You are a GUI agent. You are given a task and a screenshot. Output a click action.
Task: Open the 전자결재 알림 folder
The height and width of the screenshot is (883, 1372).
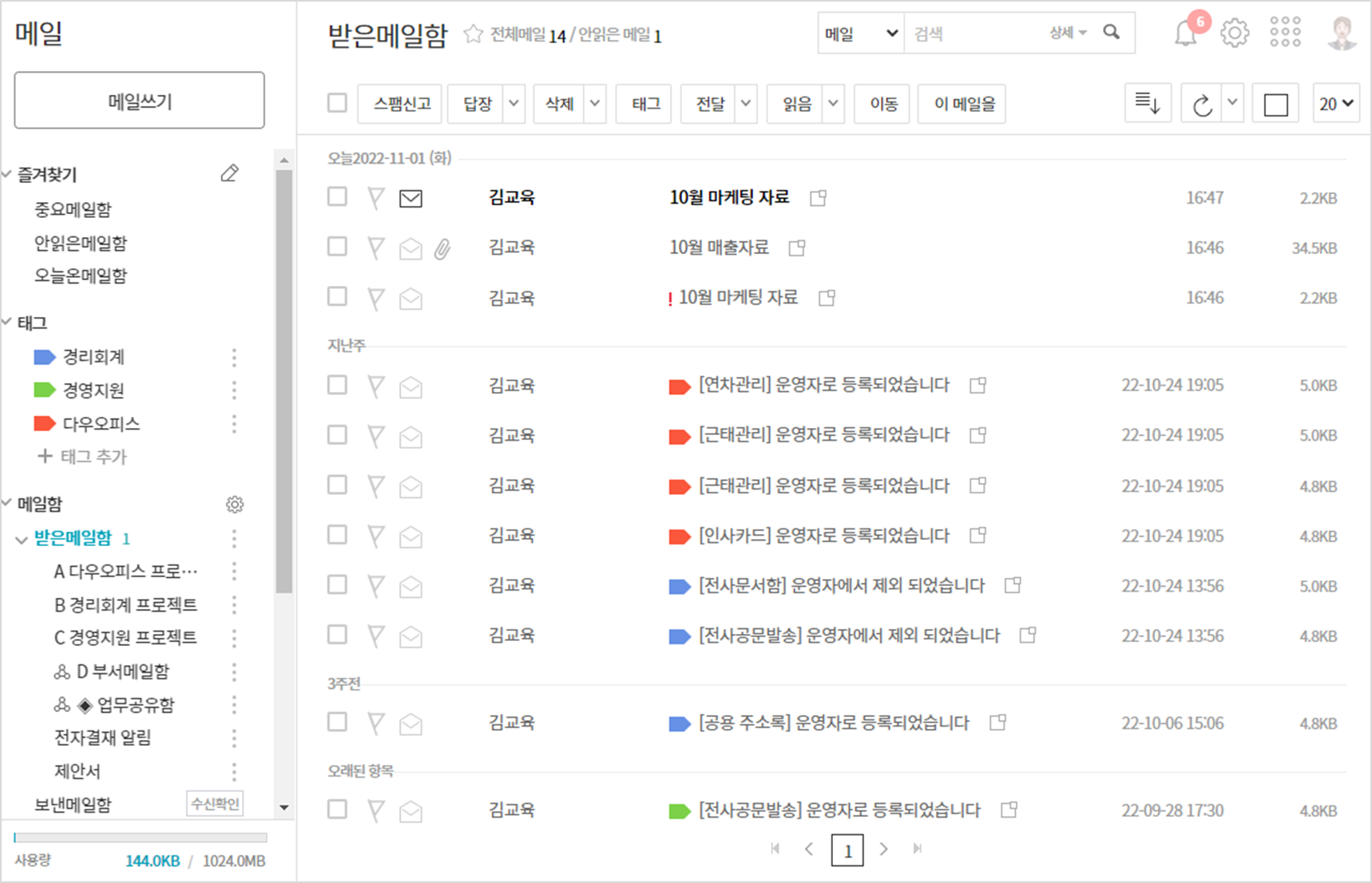[102, 738]
